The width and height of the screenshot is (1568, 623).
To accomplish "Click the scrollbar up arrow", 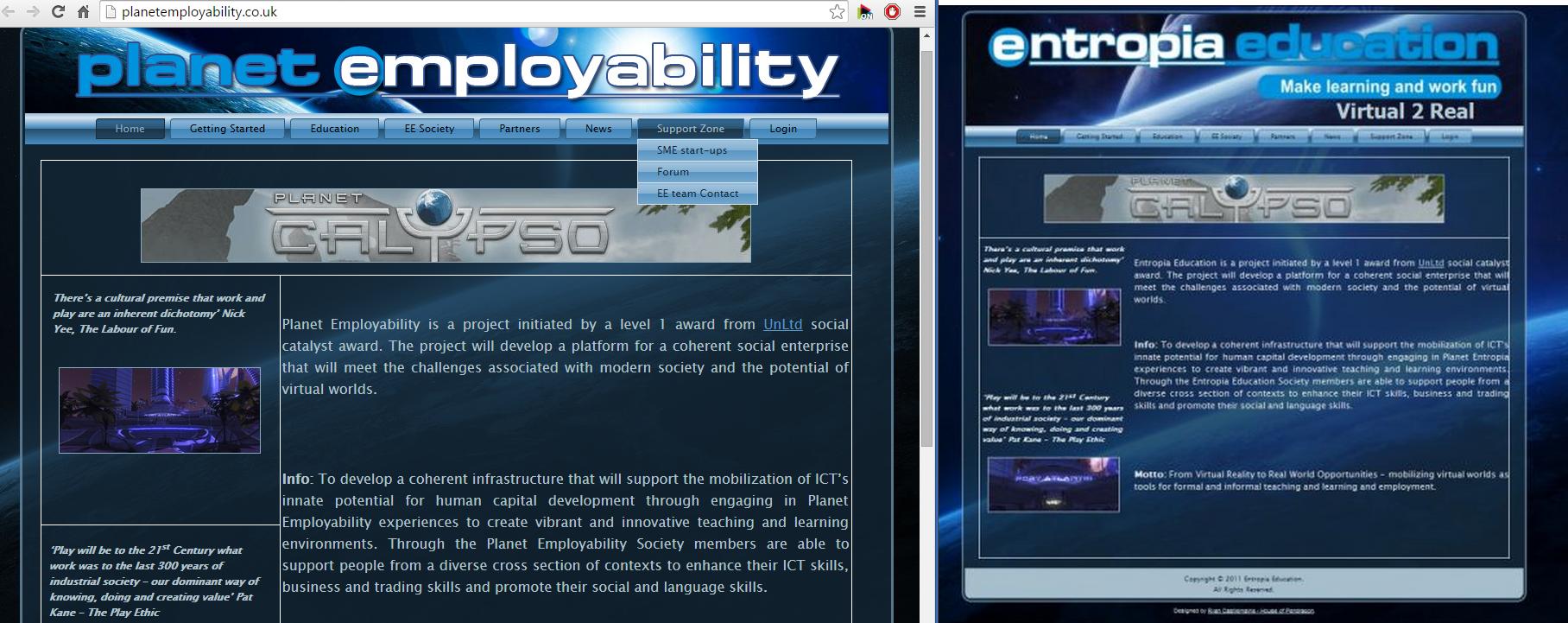I will tap(927, 35).
